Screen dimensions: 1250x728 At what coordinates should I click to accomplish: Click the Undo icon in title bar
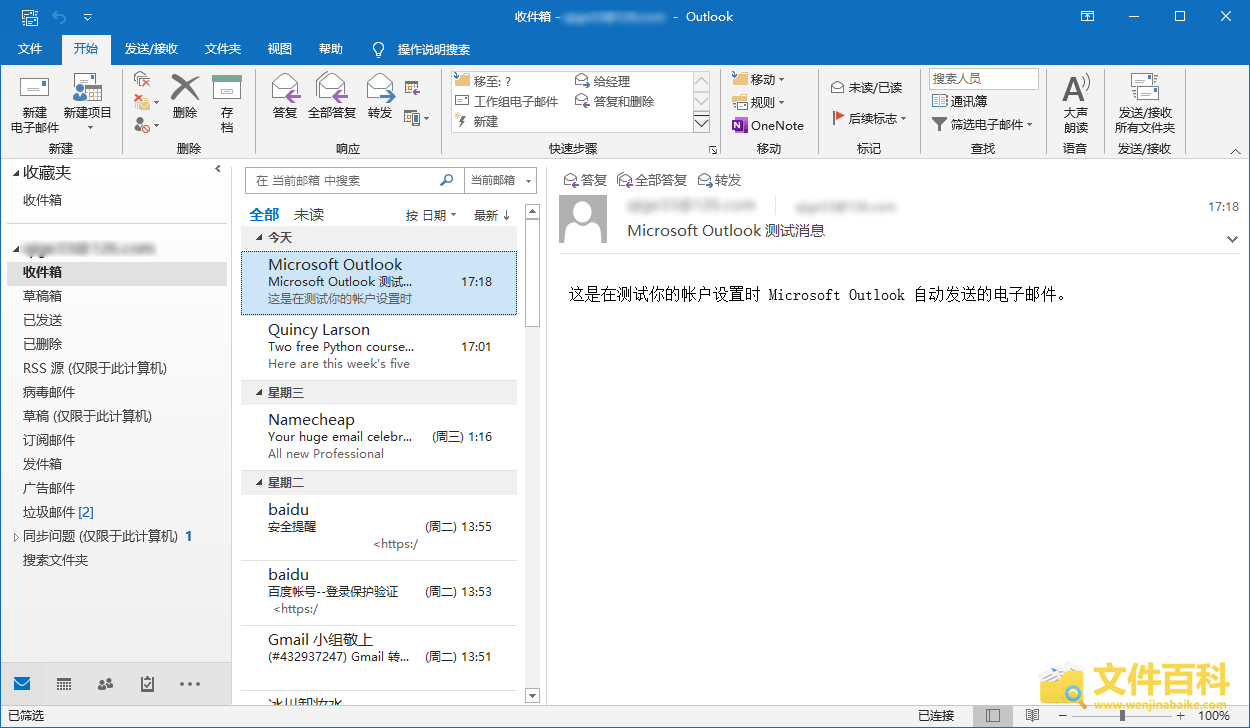click(x=59, y=17)
